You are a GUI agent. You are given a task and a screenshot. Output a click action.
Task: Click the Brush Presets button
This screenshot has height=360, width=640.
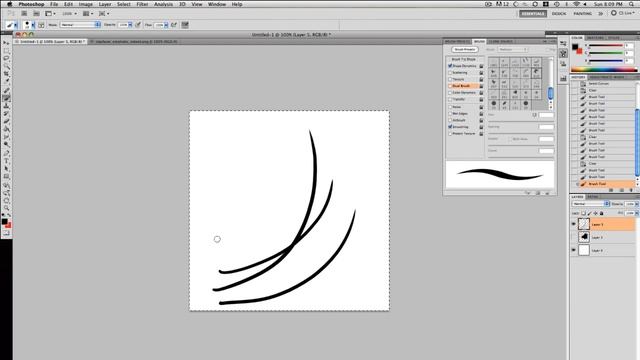click(x=465, y=49)
